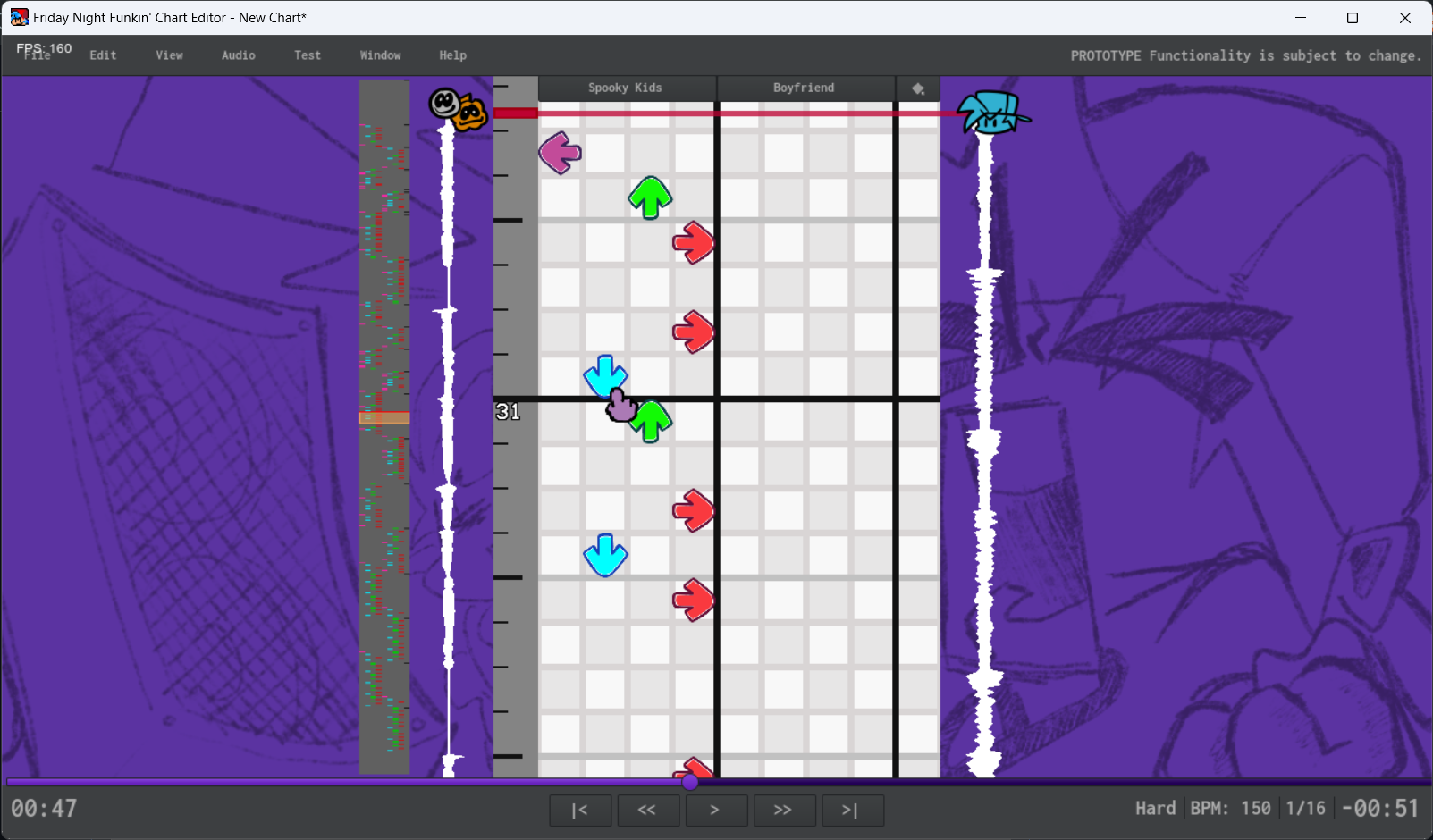The image size is (1433, 840).
Task: Rewind with the << button
Action: 647,811
